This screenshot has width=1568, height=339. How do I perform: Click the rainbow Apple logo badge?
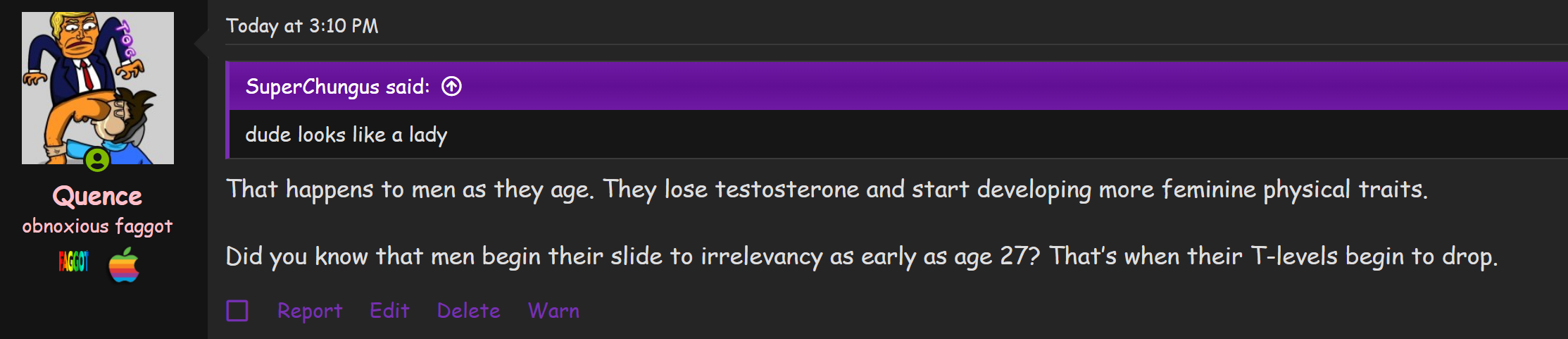pyautogui.click(x=124, y=264)
